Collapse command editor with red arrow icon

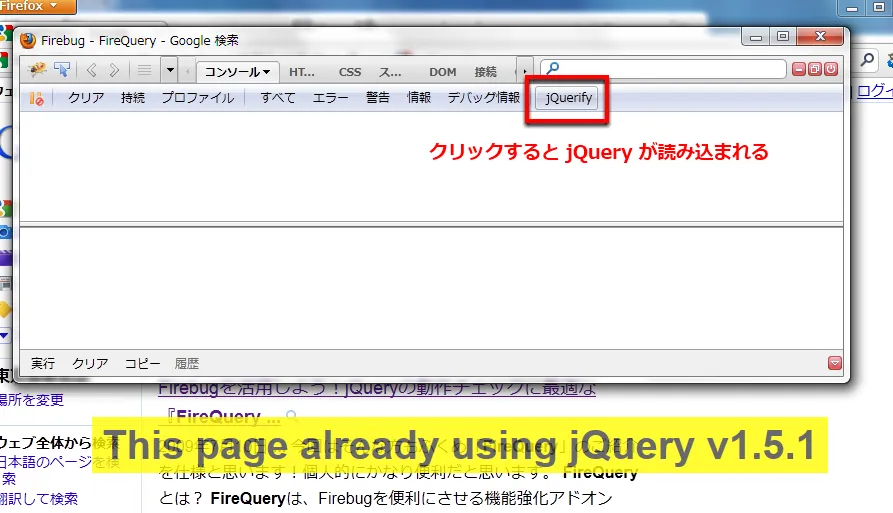coord(835,363)
